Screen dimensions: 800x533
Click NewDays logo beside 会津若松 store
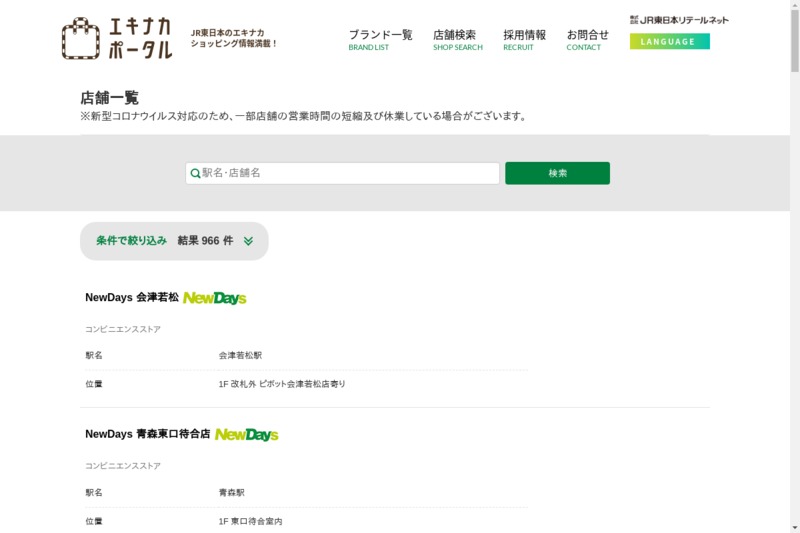[214, 298]
